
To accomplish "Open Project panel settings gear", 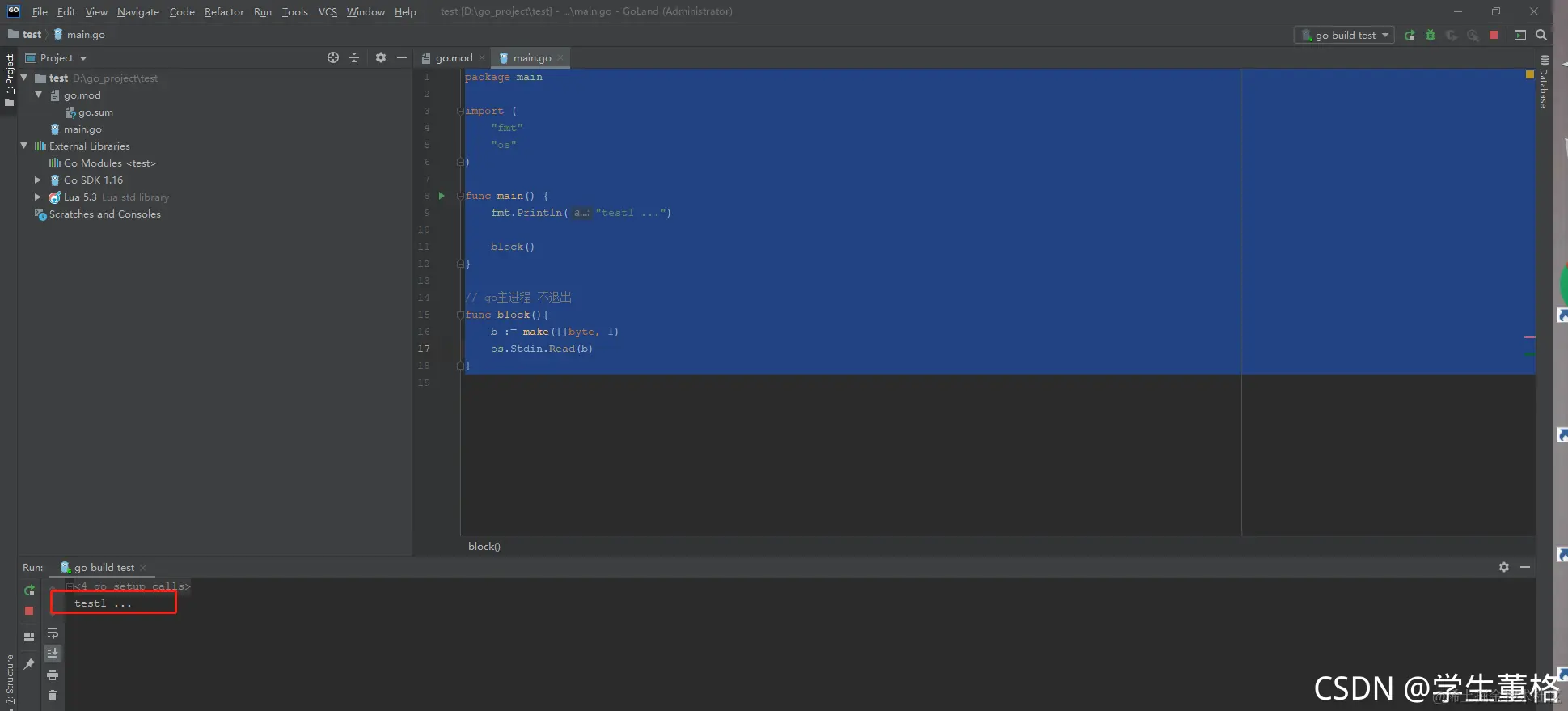I will pos(381,57).
